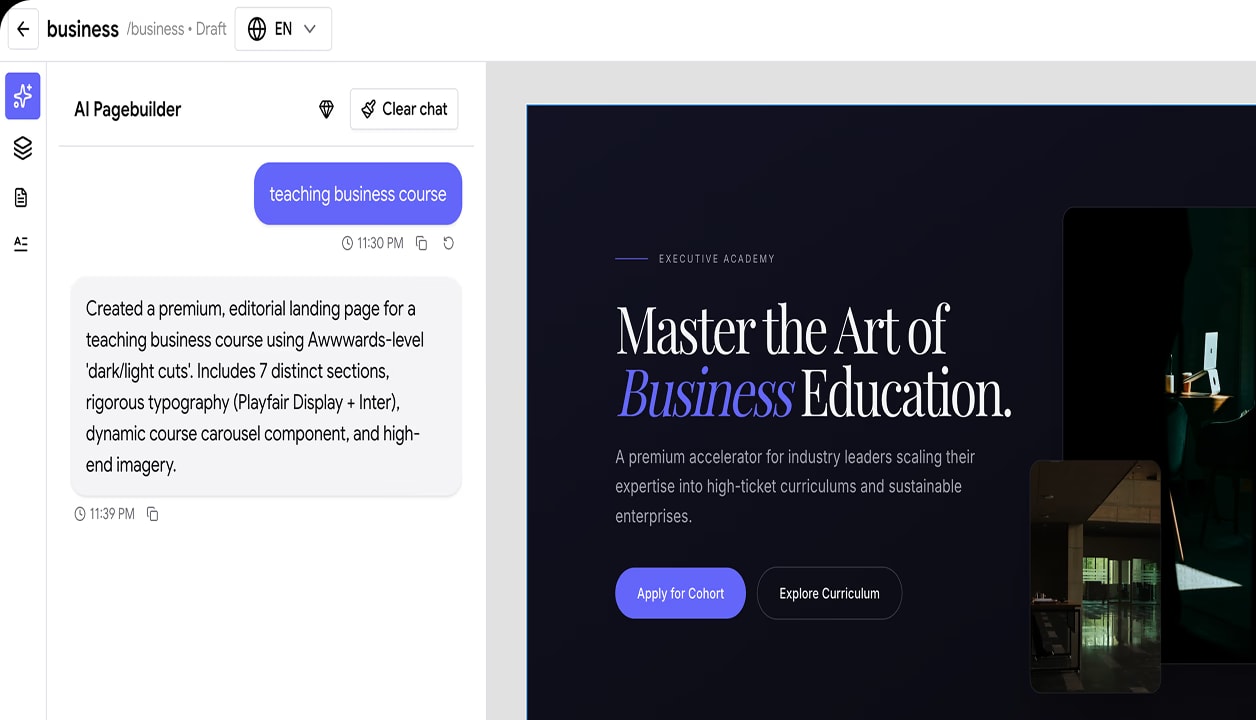Click the back arrow button

pos(23,29)
